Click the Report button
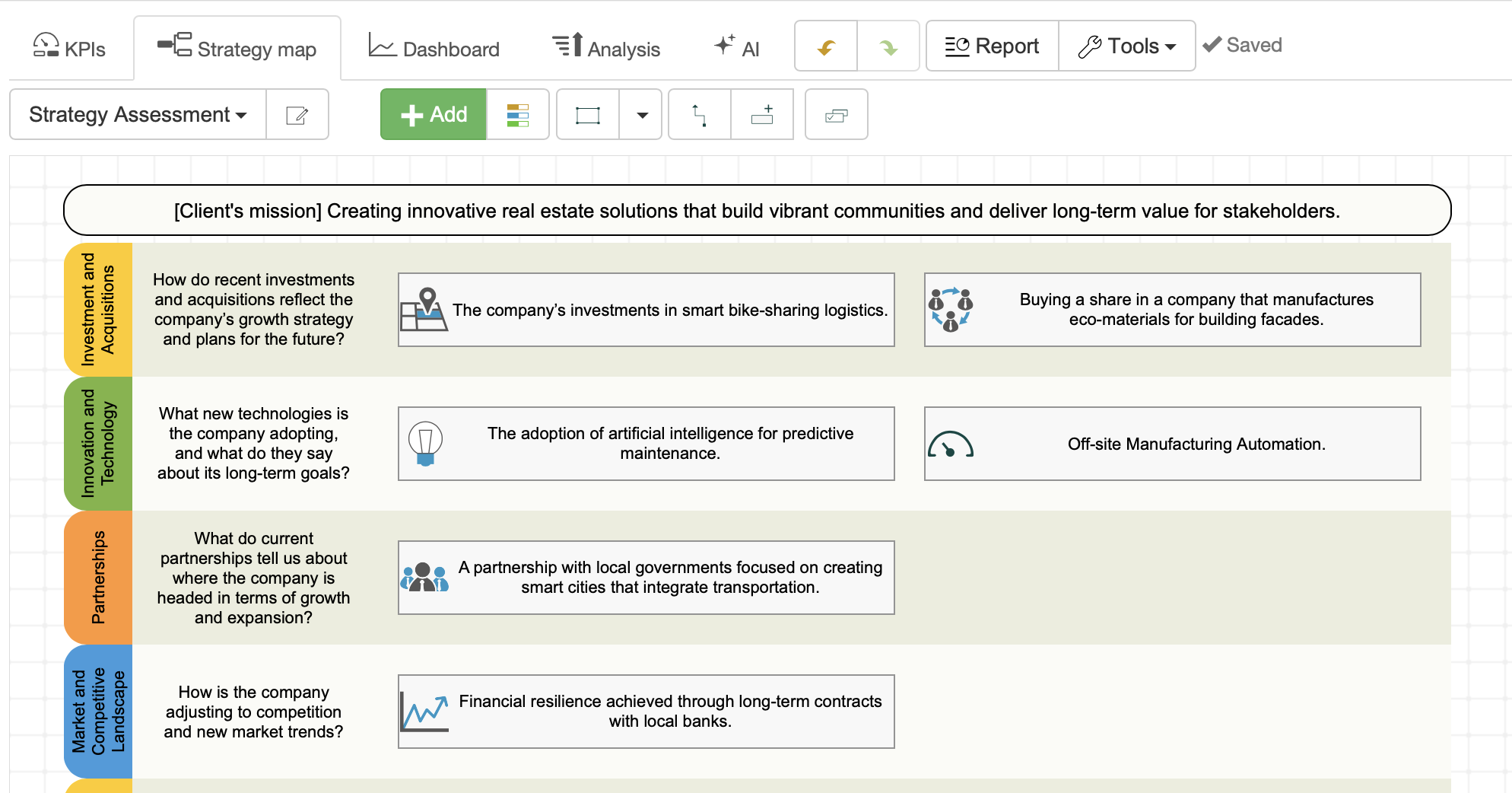The width and height of the screenshot is (1512, 793). click(x=992, y=46)
